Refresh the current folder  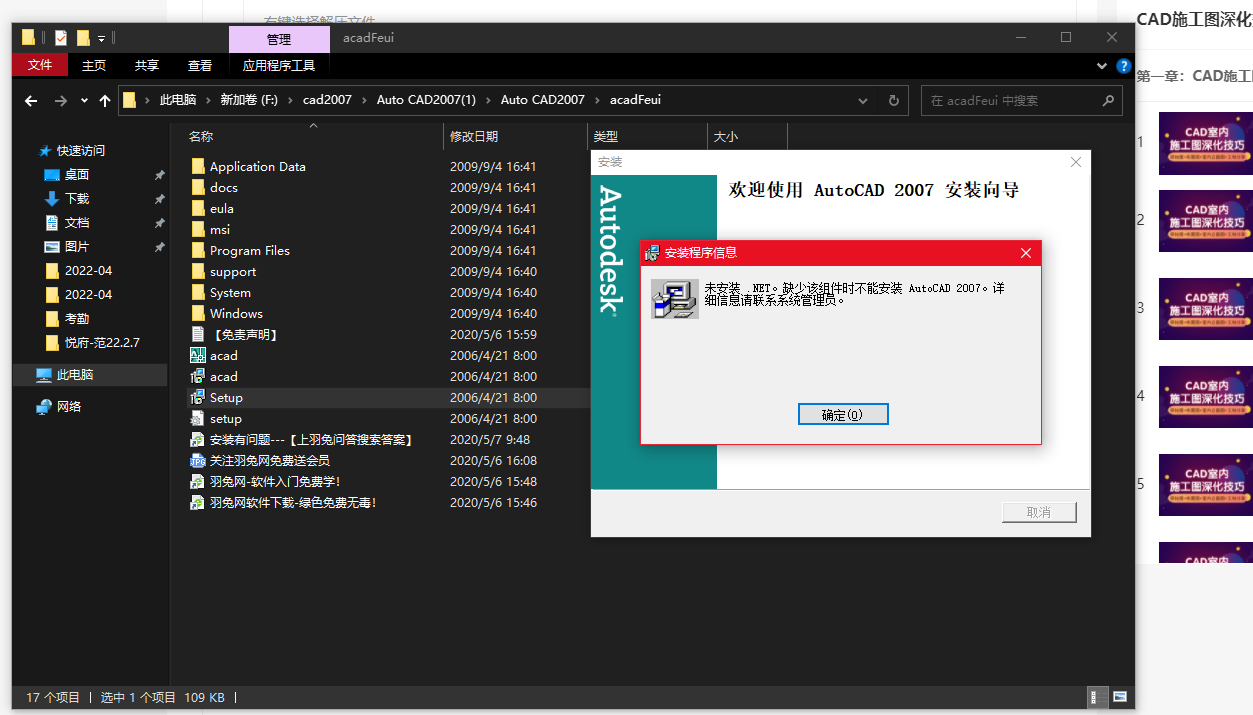click(x=893, y=101)
